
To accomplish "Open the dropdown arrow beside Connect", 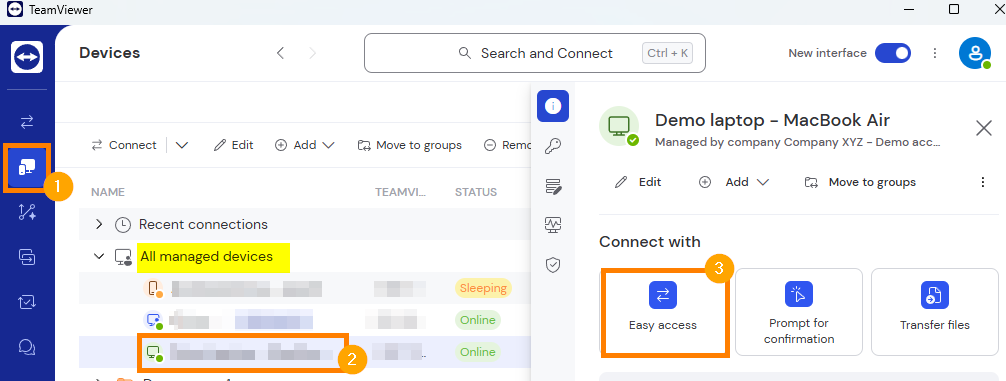I will point(182,145).
